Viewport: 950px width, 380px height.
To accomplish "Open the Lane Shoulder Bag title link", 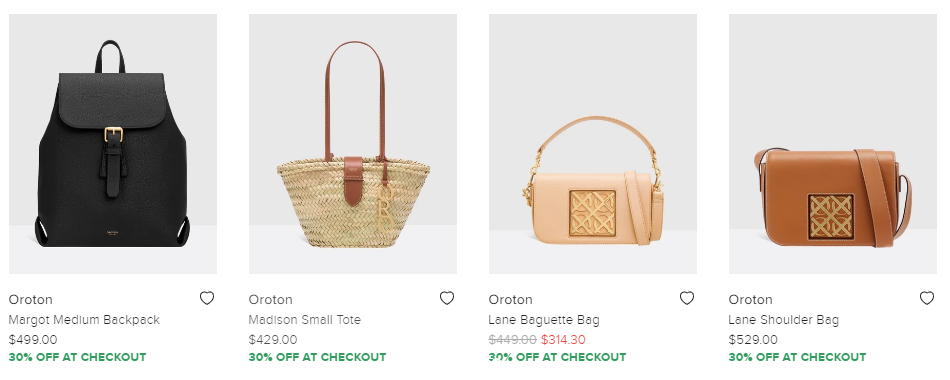I will point(783,319).
